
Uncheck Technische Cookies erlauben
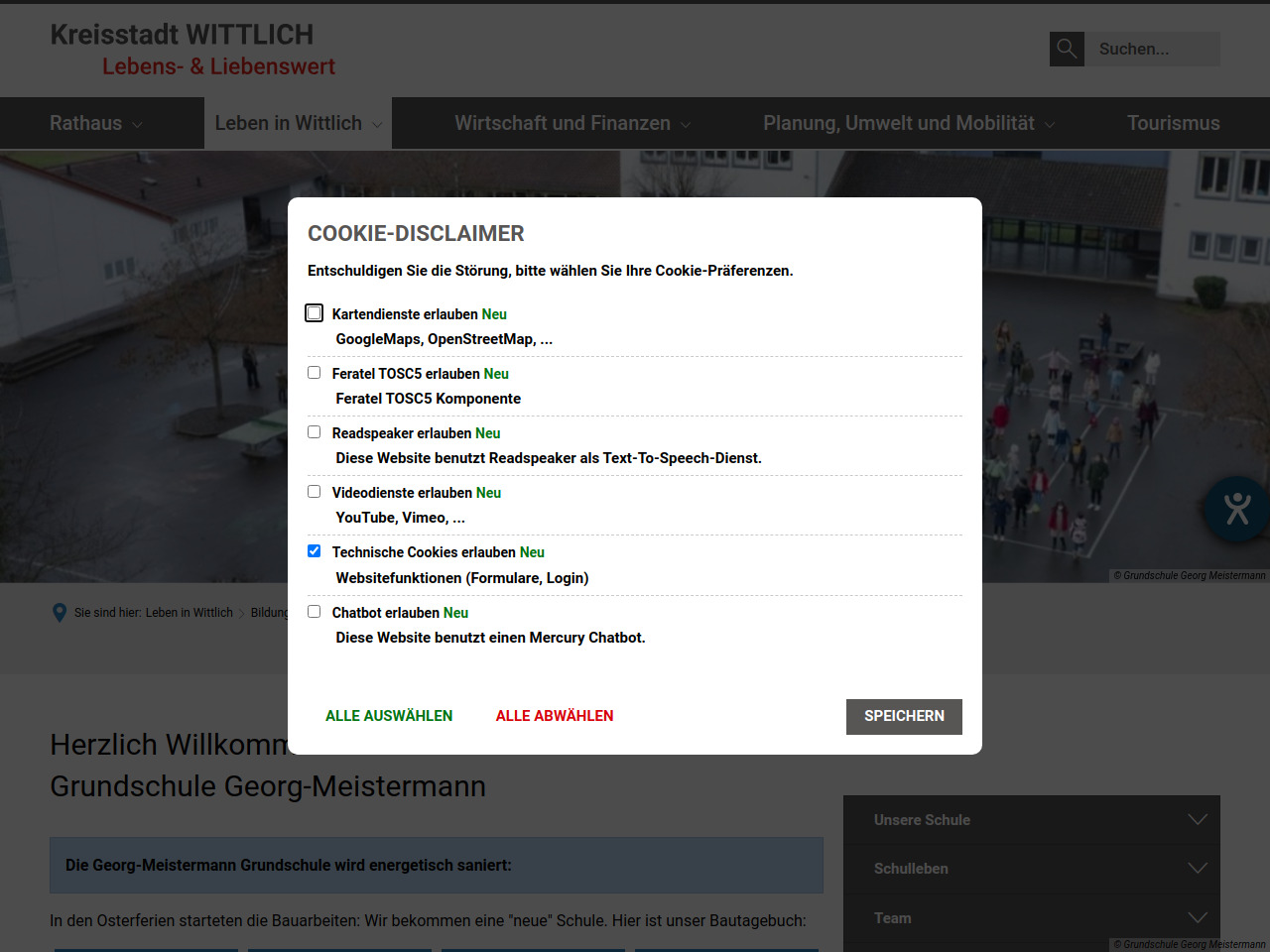315,551
